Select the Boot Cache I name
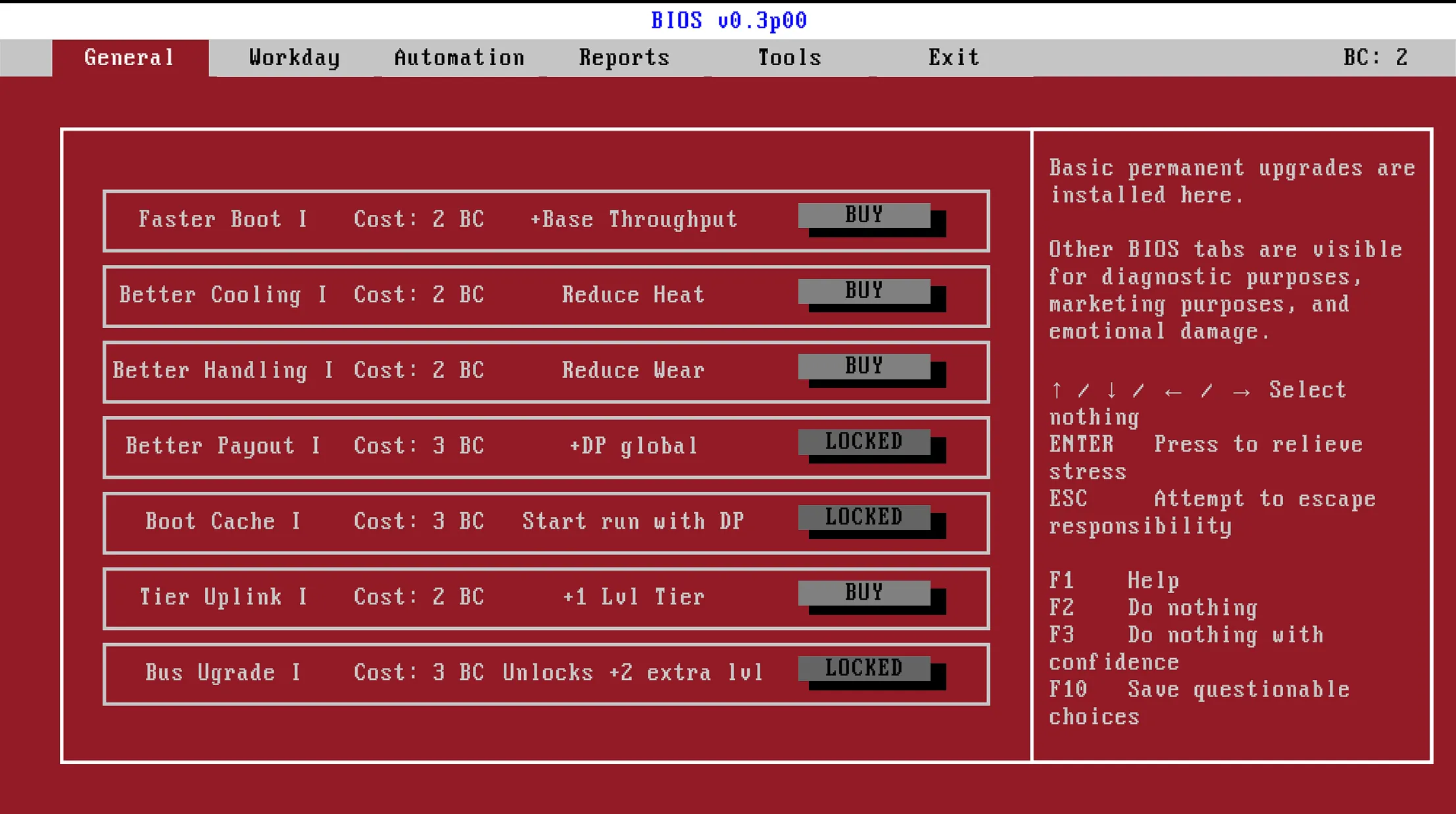Screen dimensions: 1456x814 [x=224, y=522]
